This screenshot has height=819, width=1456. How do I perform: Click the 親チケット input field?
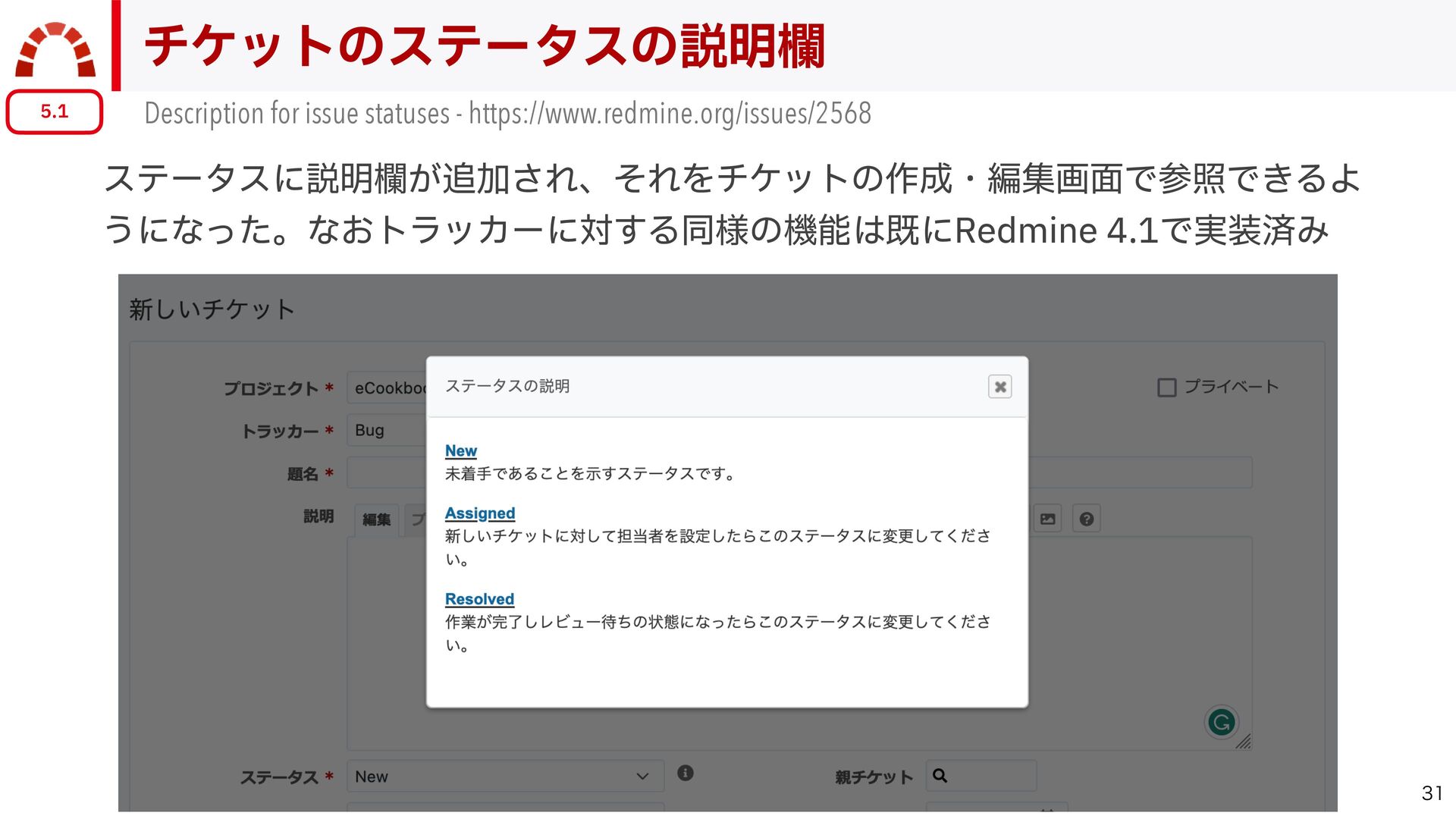tap(993, 776)
